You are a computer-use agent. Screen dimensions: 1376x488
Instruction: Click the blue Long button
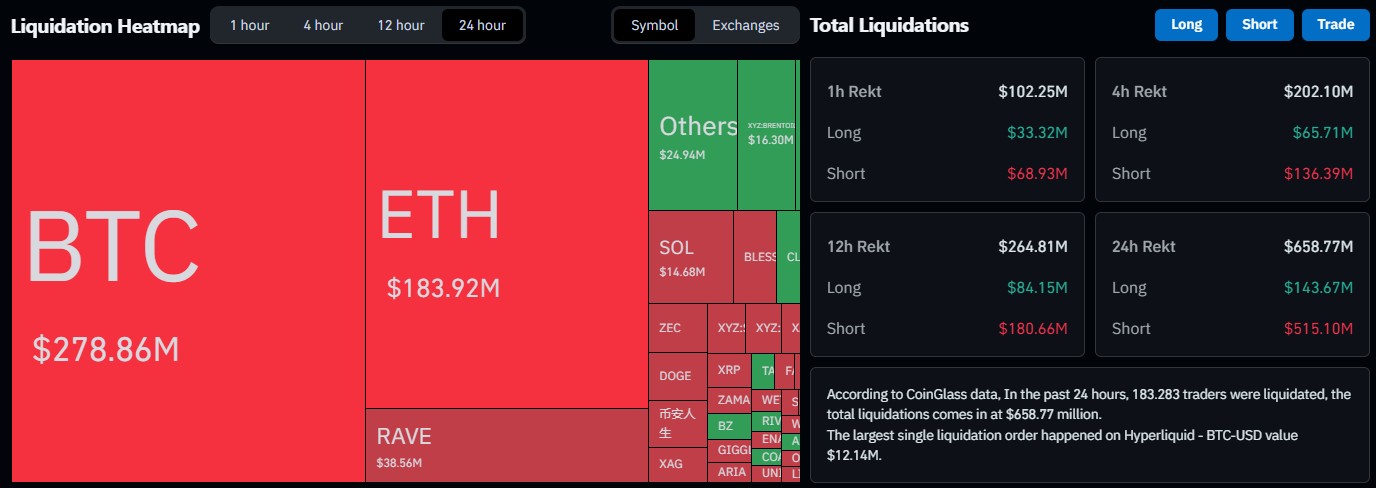1186,25
